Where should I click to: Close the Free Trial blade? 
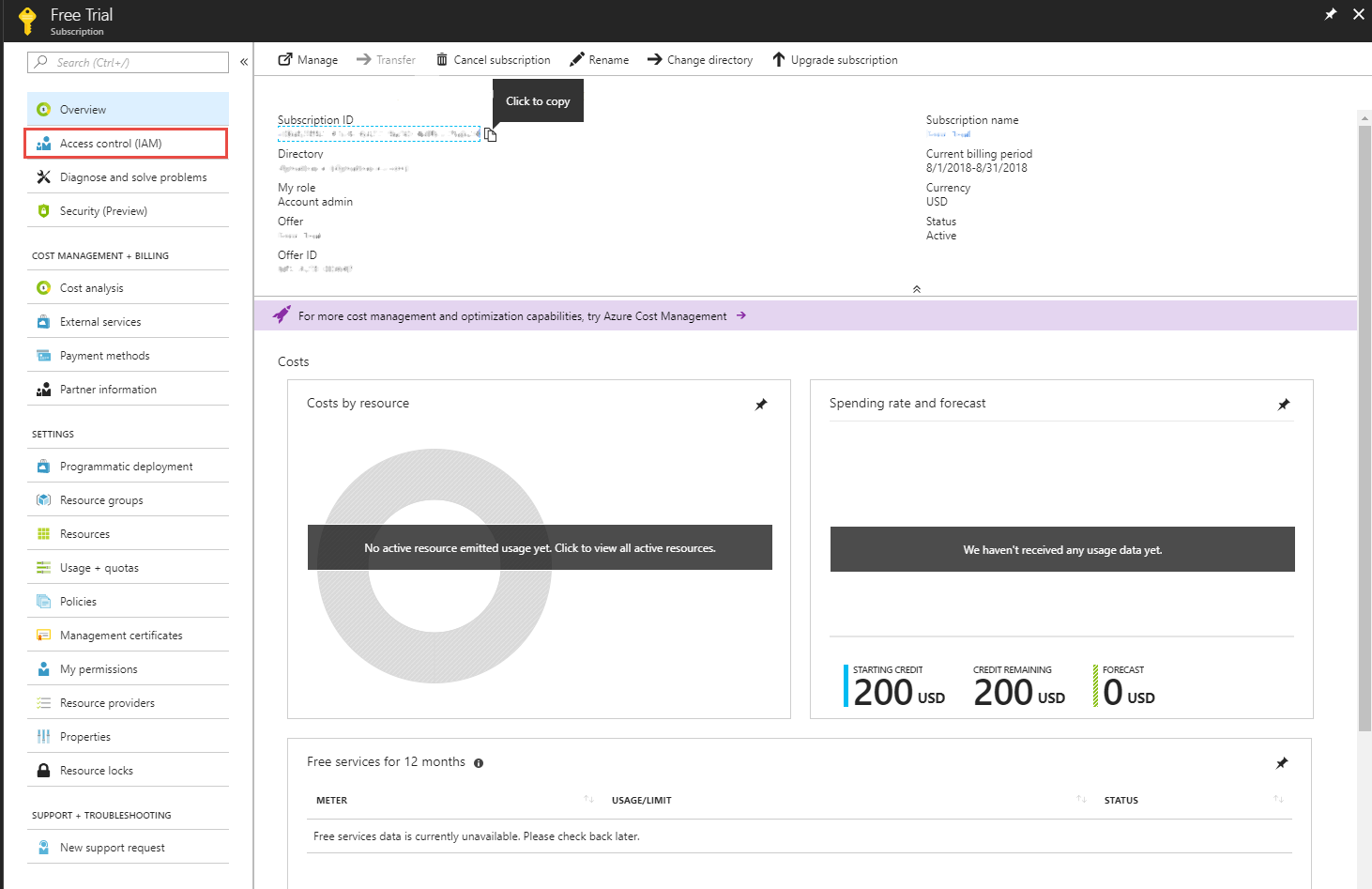[1358, 14]
